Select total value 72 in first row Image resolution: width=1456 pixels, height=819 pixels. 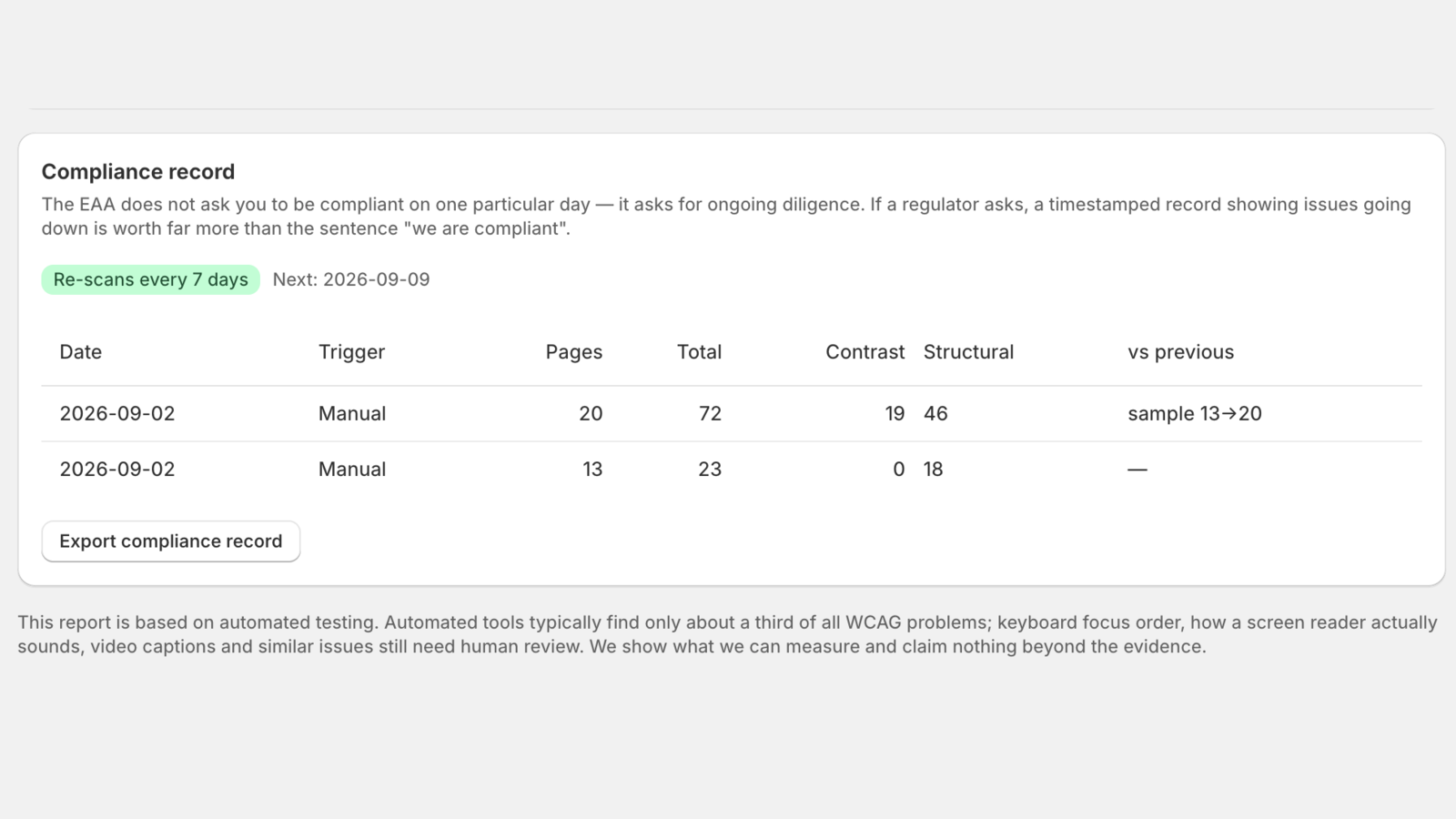[710, 414]
